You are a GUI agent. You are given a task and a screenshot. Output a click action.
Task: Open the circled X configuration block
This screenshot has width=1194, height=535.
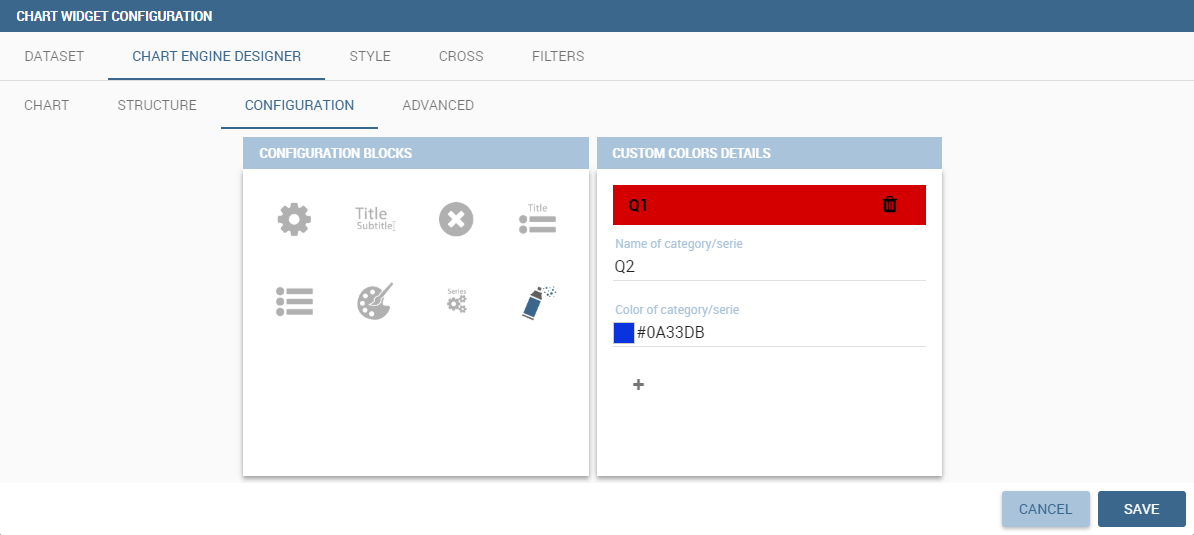coord(456,219)
